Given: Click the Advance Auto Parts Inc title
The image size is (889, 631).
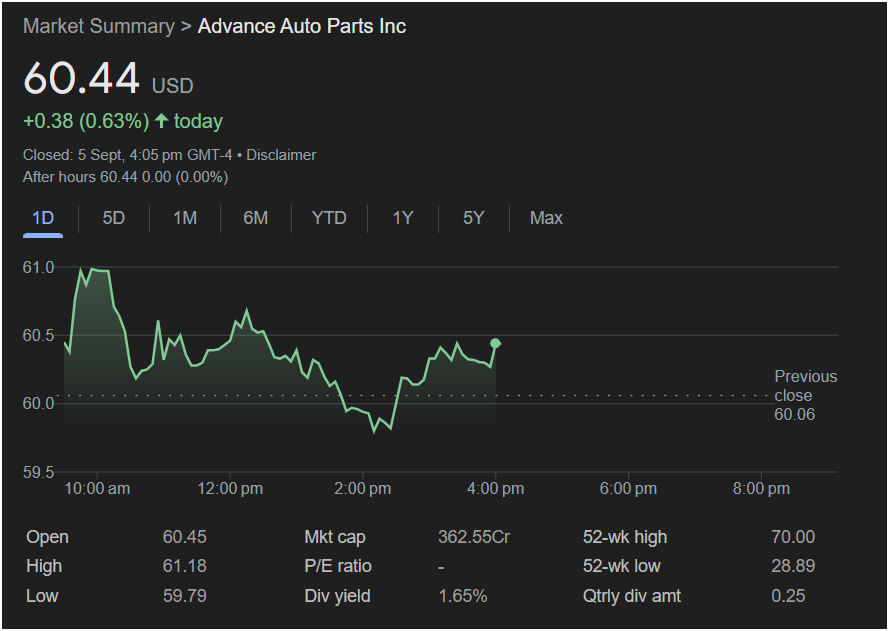Looking at the screenshot, I should coord(302,26).
